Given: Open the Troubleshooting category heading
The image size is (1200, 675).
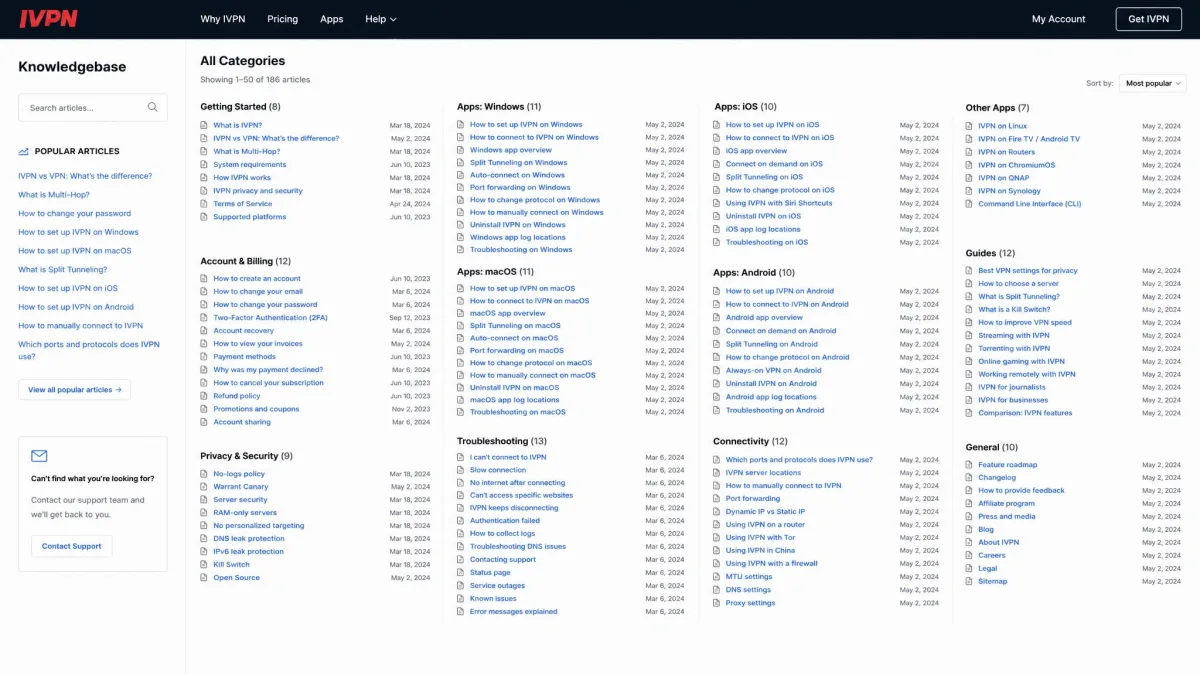Looking at the screenshot, I should point(502,441).
